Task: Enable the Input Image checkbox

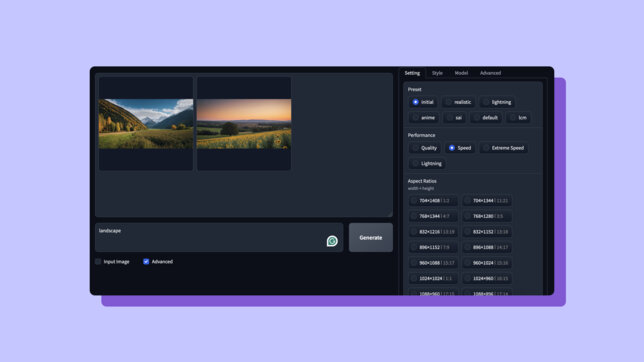Action: coord(98,261)
